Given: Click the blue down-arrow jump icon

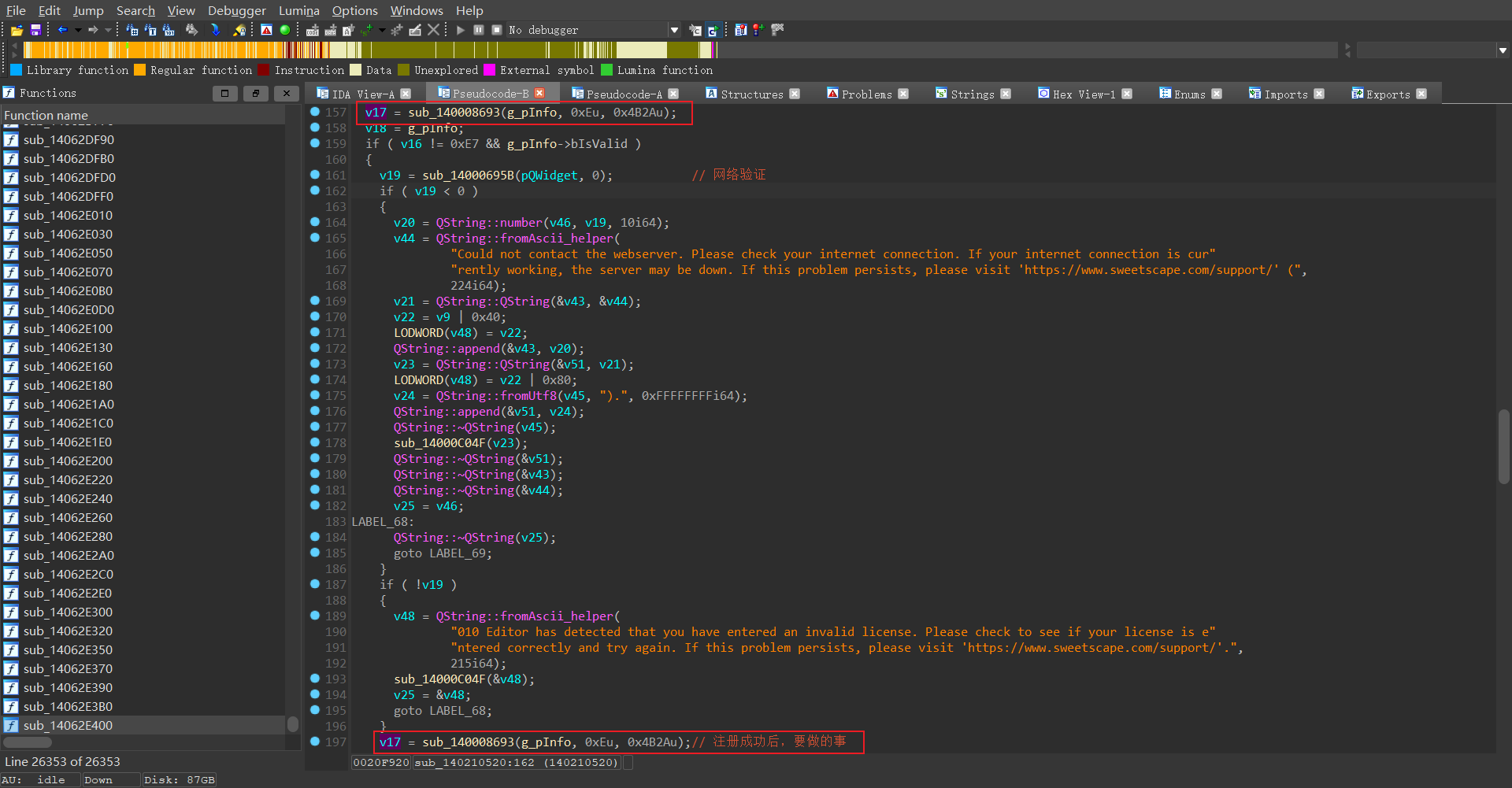Looking at the screenshot, I should 215,30.
